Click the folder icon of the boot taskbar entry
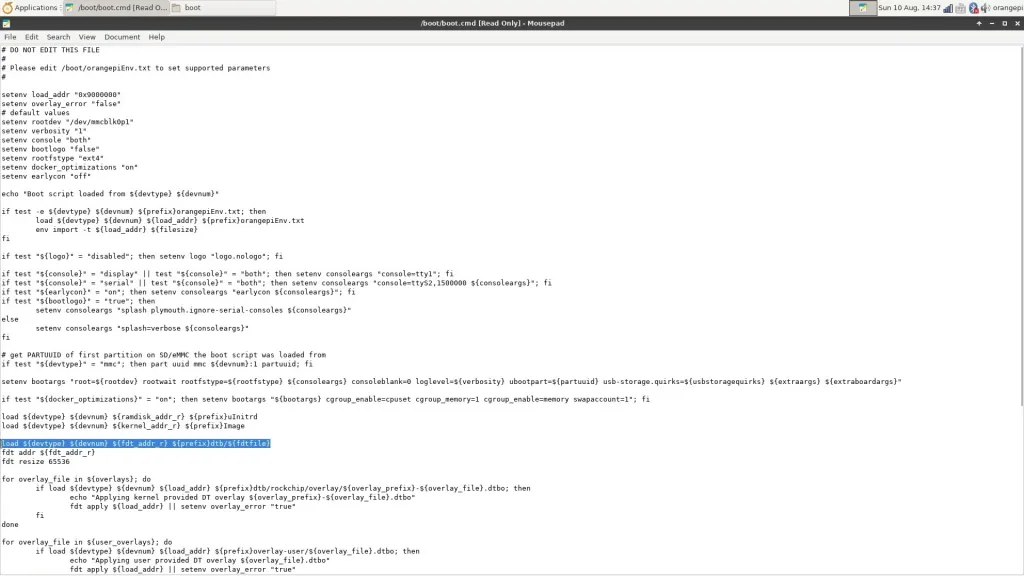Image resolution: width=1024 pixels, height=576 pixels. click(x=177, y=8)
